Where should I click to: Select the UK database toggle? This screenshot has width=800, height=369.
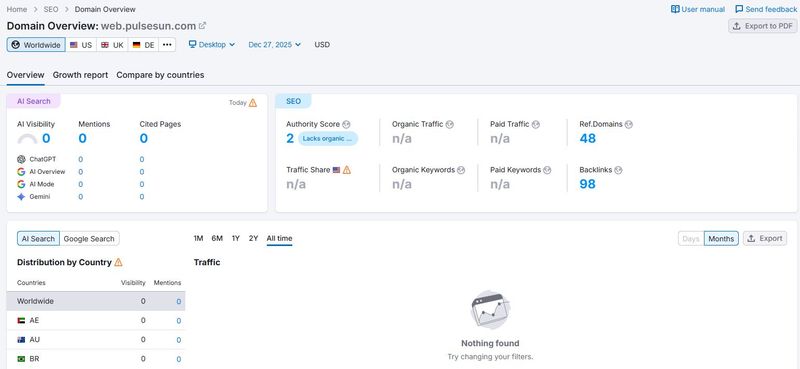tap(112, 45)
